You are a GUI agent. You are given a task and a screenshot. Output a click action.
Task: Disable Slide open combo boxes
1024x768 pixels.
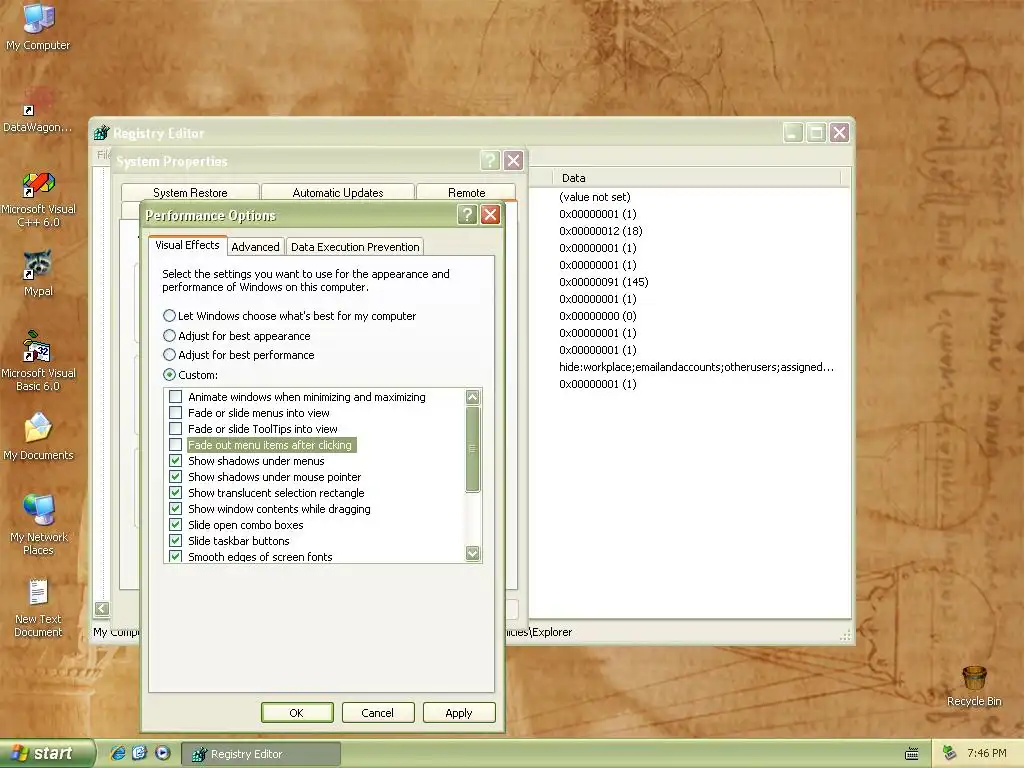pos(175,524)
